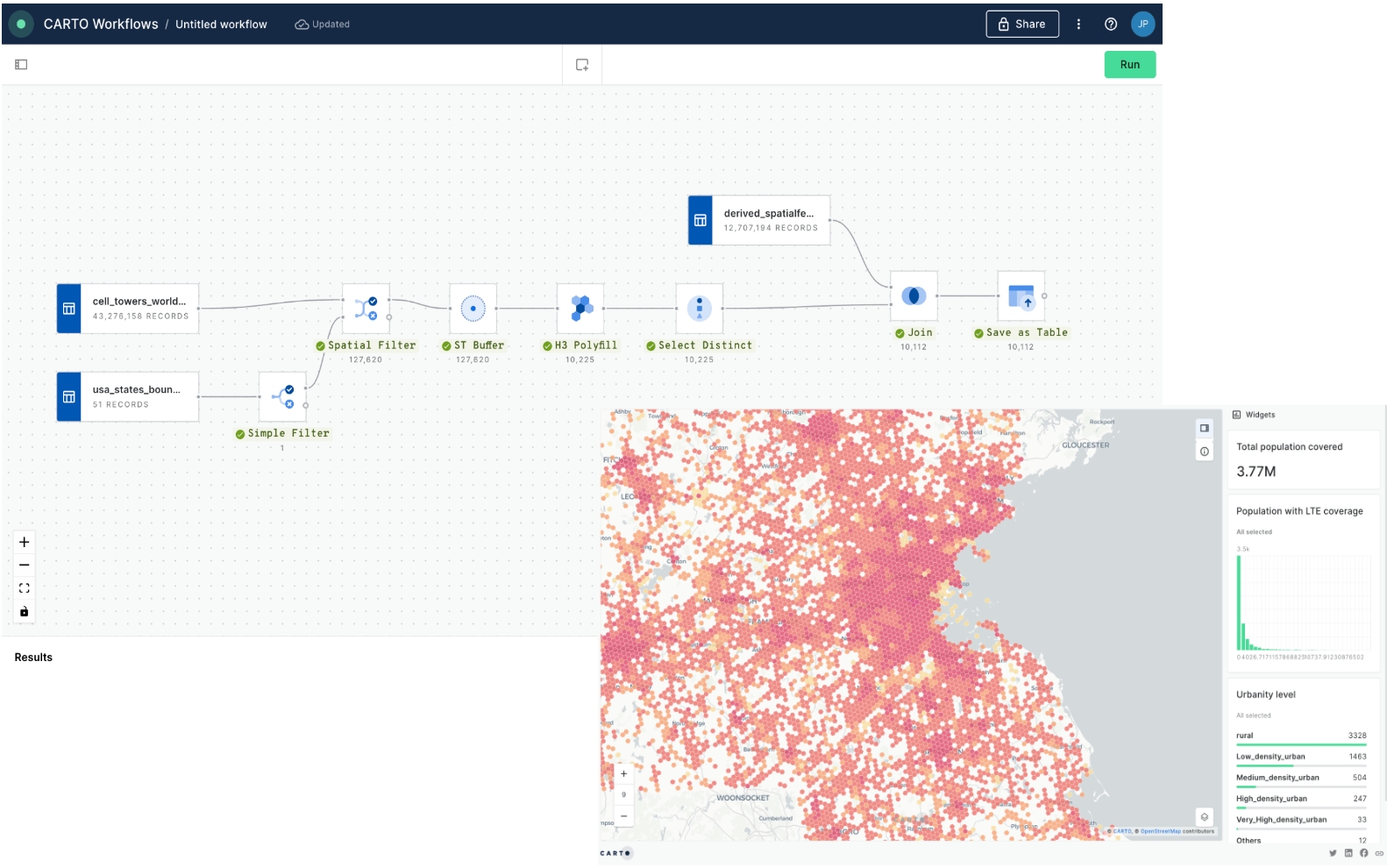
Task: Select the ST Buffer node
Action: pyautogui.click(x=473, y=308)
